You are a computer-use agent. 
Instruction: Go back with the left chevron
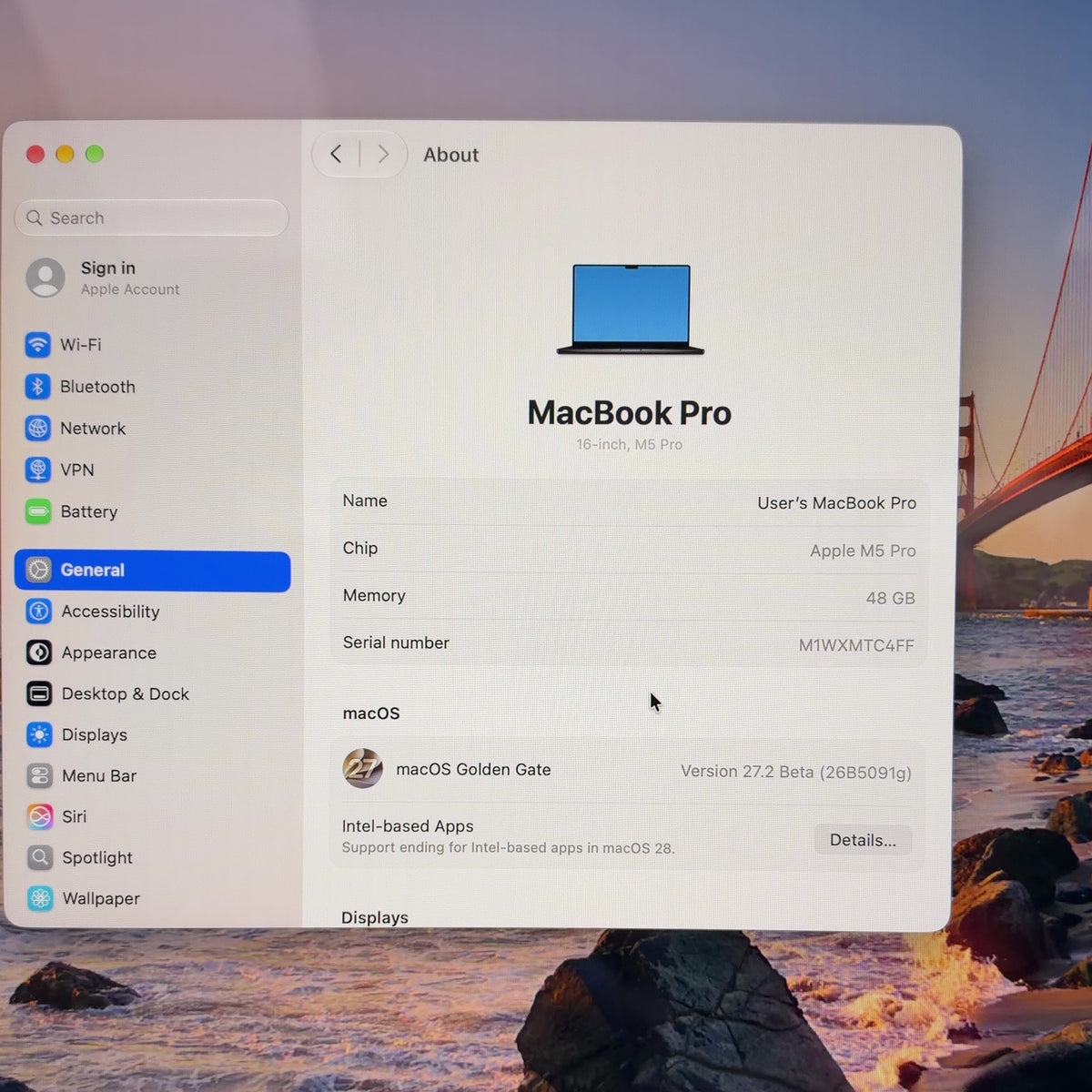[x=336, y=154]
